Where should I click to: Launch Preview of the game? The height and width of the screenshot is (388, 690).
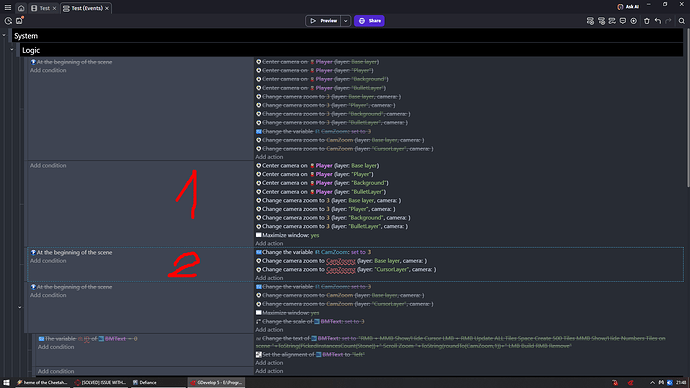[x=323, y=21]
